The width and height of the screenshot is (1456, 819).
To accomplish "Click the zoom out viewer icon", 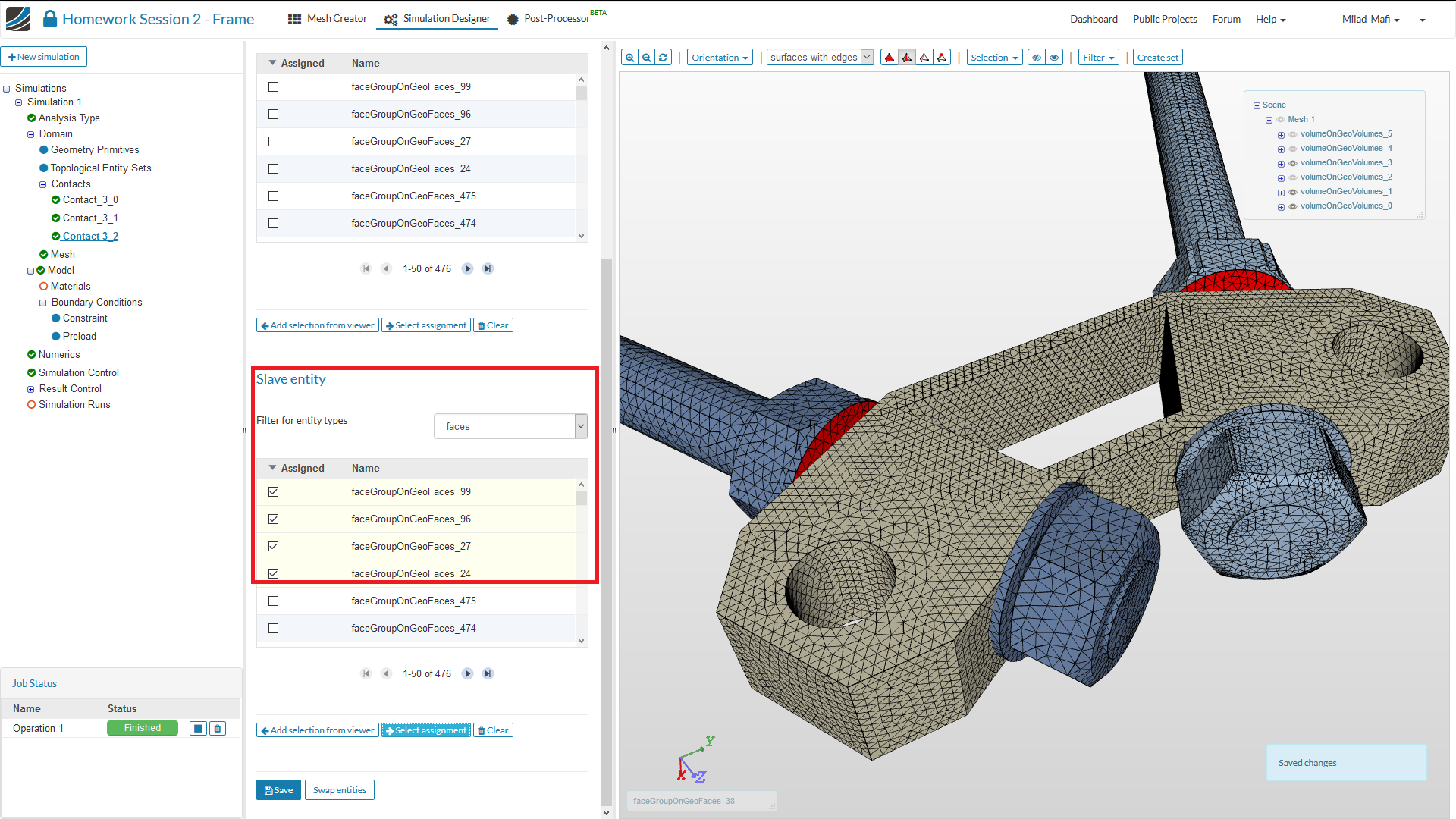I will pos(646,58).
